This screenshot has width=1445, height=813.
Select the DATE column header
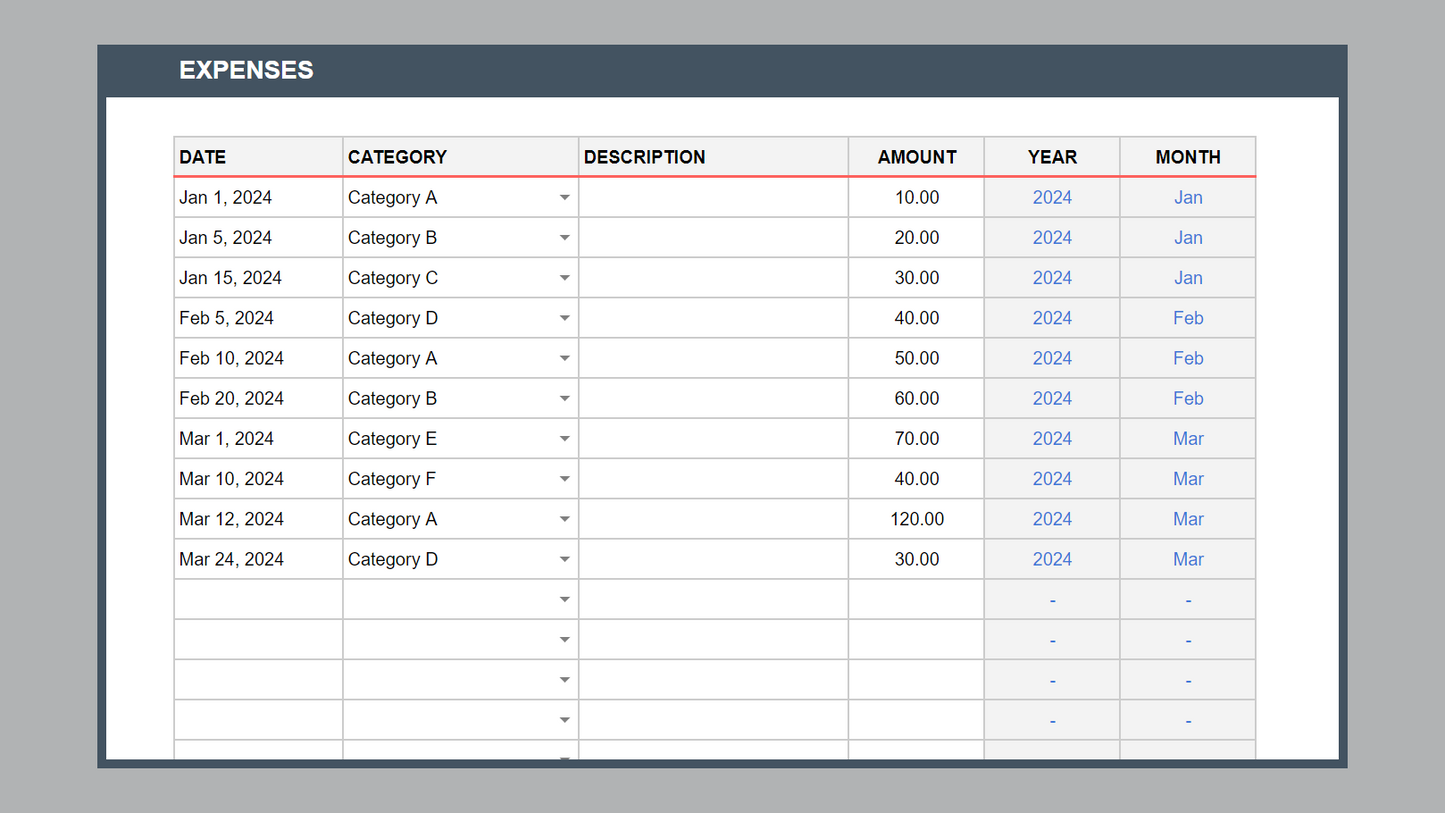coord(203,157)
